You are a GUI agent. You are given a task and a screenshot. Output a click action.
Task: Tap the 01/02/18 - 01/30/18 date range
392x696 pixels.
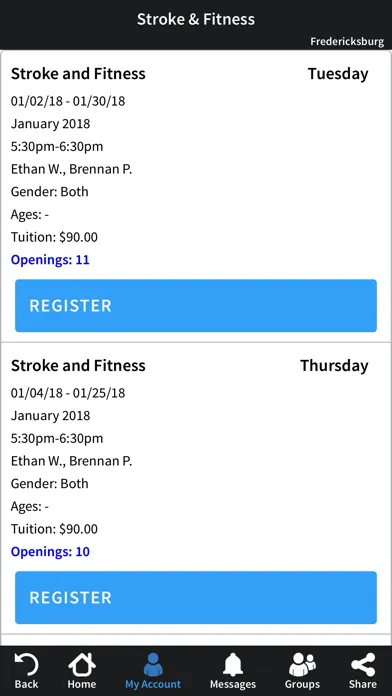pos(68,101)
